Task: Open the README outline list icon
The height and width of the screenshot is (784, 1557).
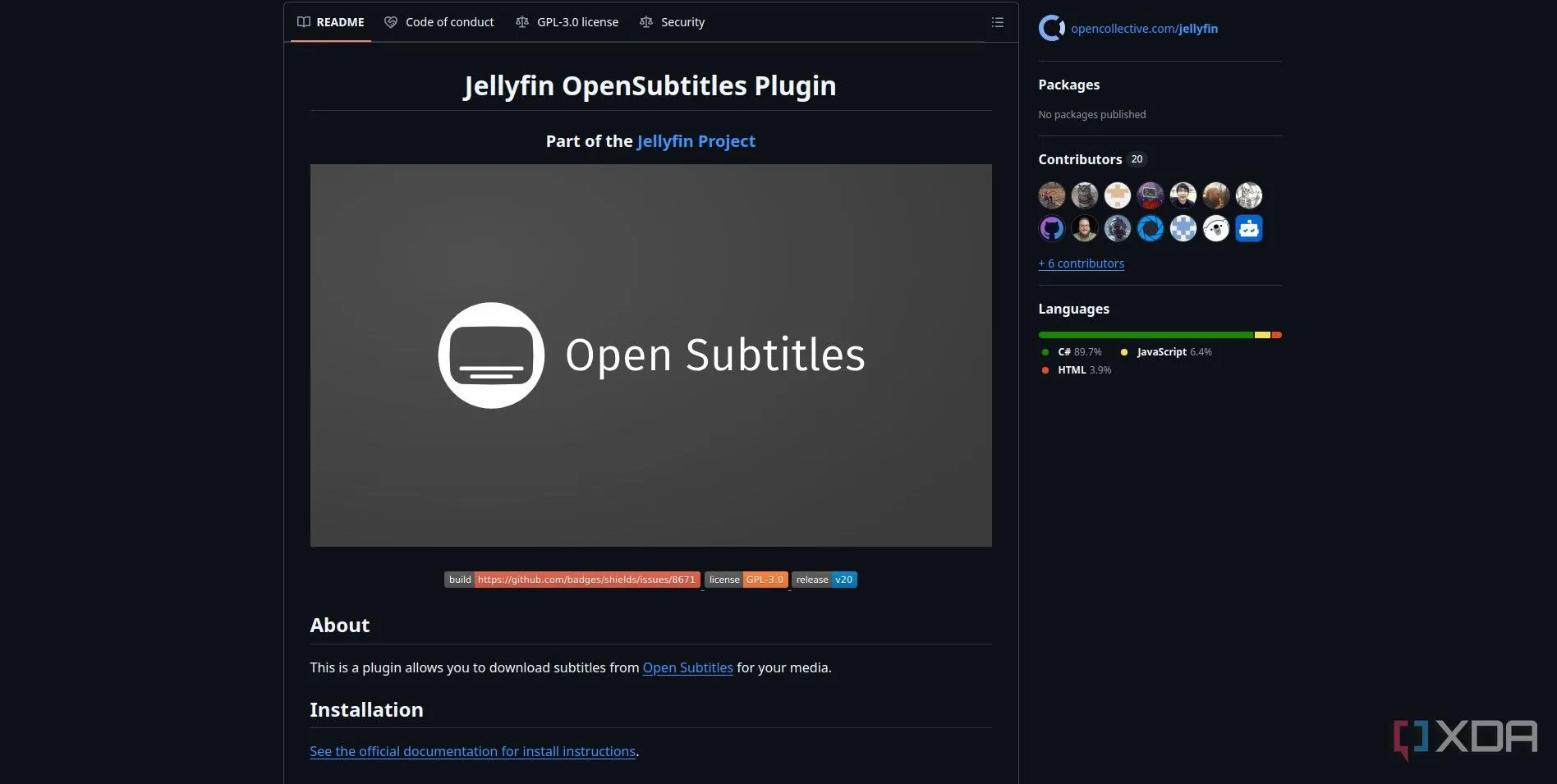Action: (x=997, y=22)
